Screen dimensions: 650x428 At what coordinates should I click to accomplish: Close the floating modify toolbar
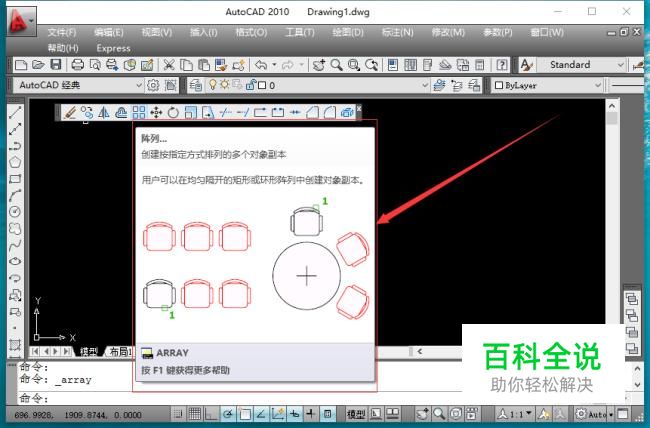[x=359, y=109]
